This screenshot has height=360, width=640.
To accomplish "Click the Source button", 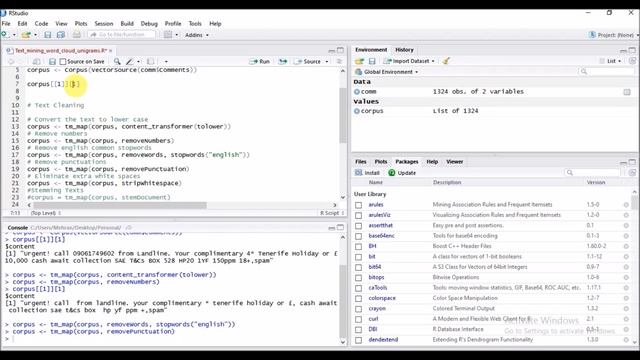I will [x=308, y=61].
